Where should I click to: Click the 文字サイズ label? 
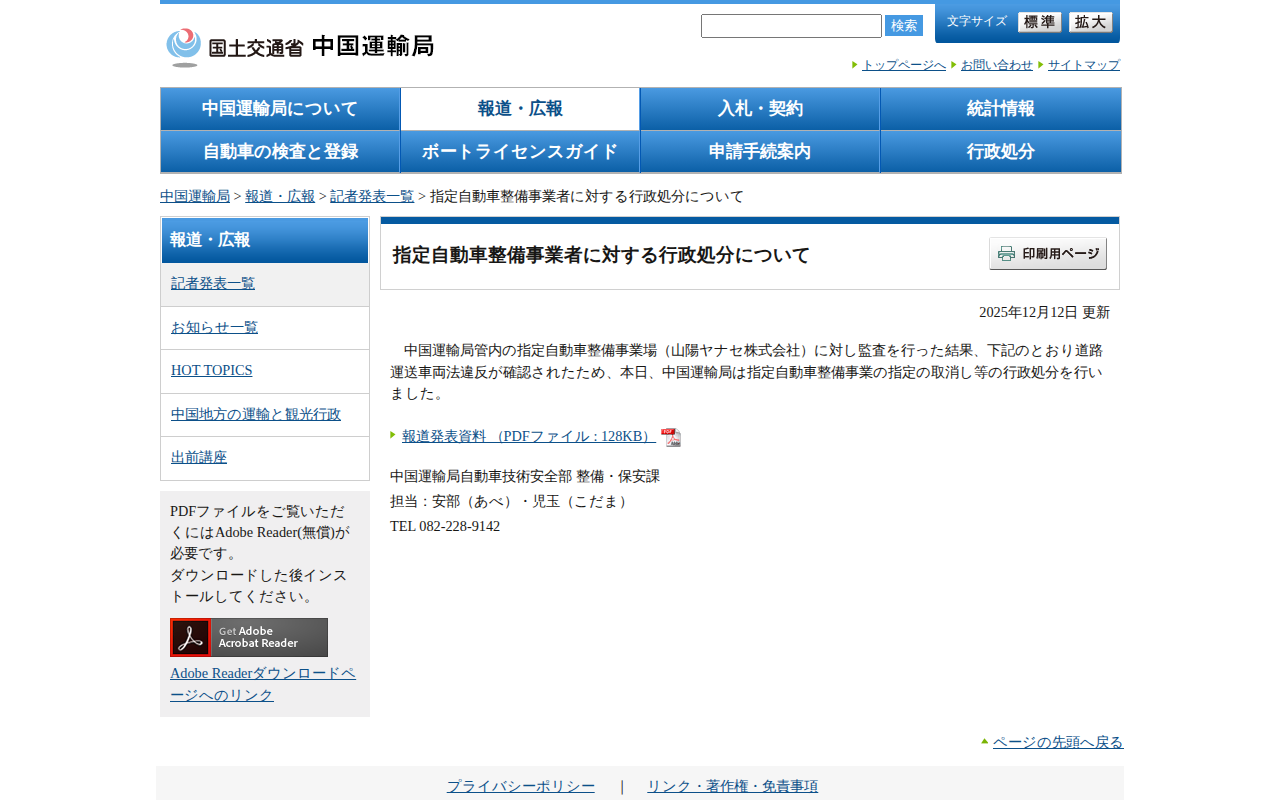click(x=977, y=21)
